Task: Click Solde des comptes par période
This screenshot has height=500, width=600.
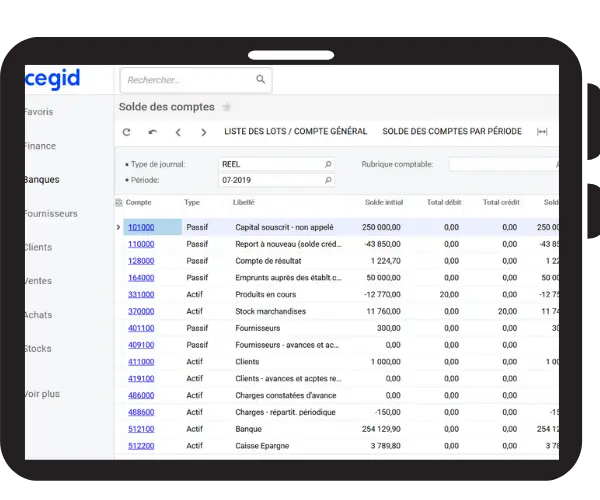Action: pyautogui.click(x=451, y=132)
